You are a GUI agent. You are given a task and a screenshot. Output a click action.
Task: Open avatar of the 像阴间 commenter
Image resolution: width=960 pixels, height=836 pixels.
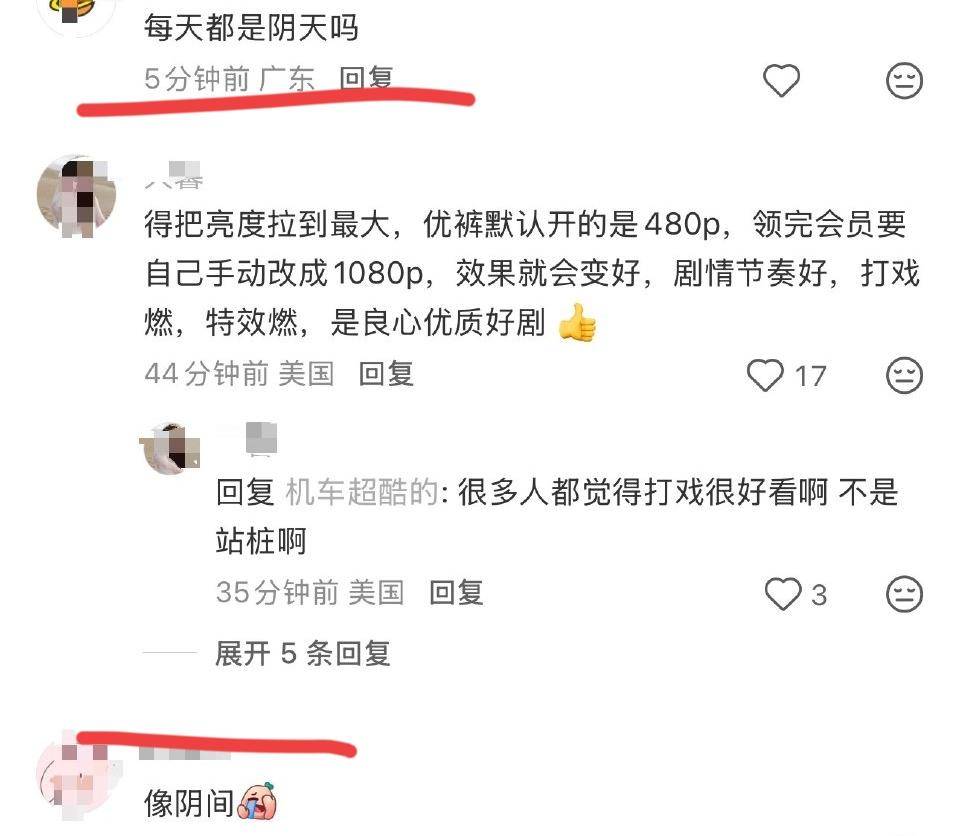pos(77,775)
